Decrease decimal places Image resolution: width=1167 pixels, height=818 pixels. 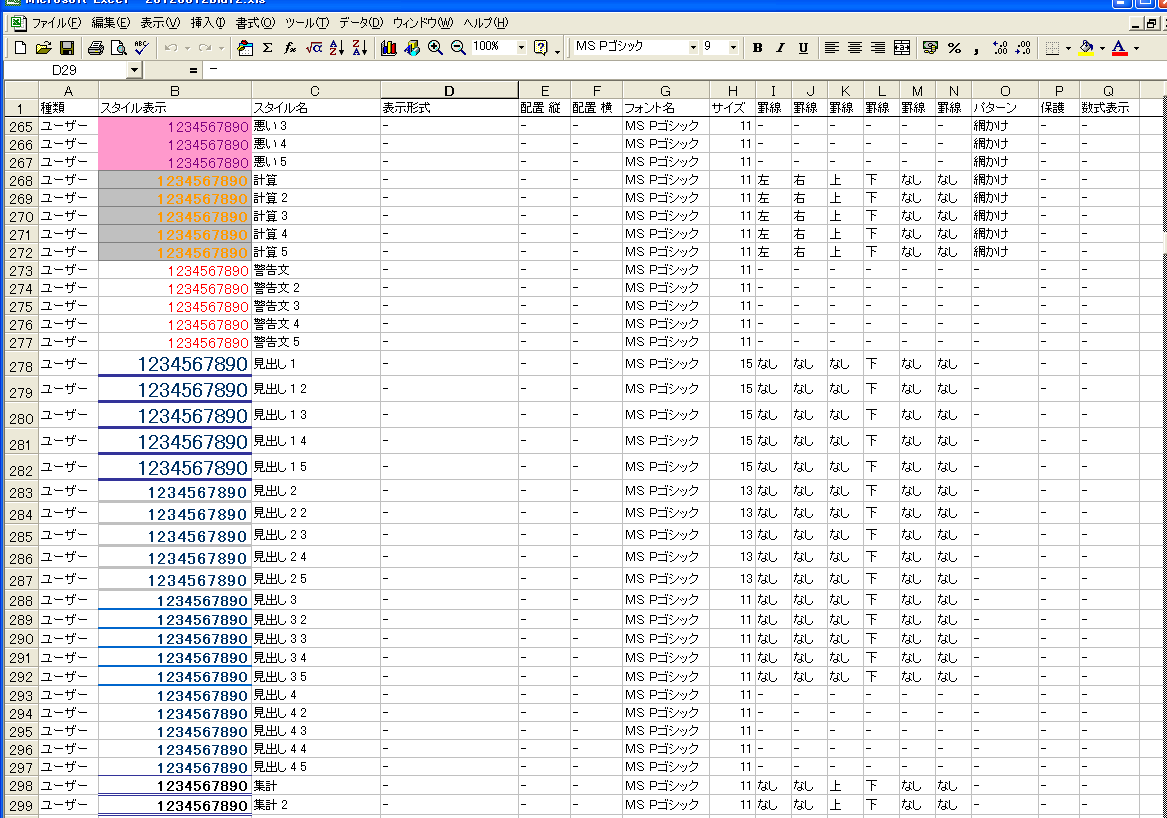pos(1023,48)
